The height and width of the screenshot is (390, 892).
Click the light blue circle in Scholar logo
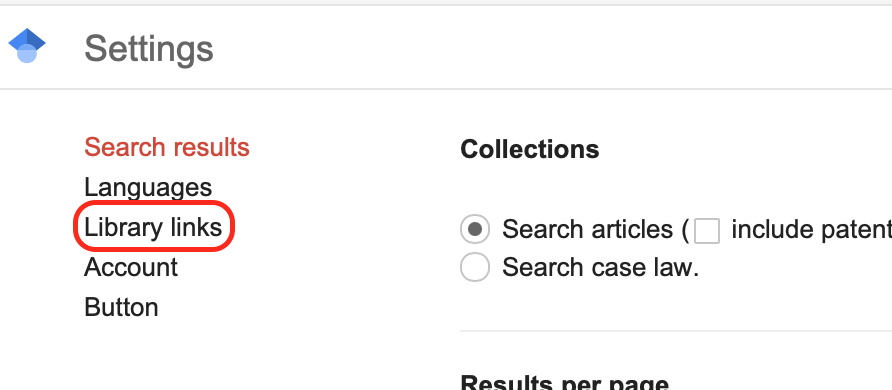[x=27, y=55]
